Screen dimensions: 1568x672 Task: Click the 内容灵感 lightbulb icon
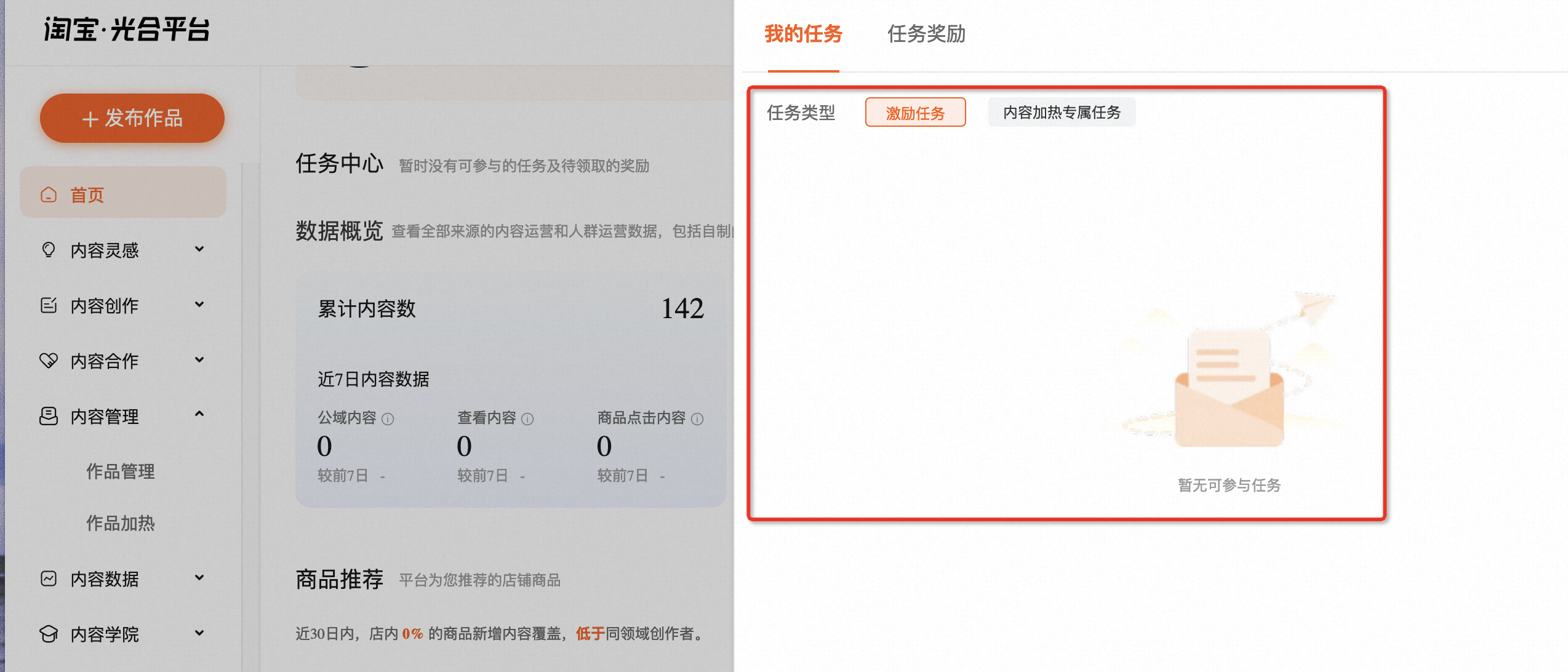pos(49,250)
